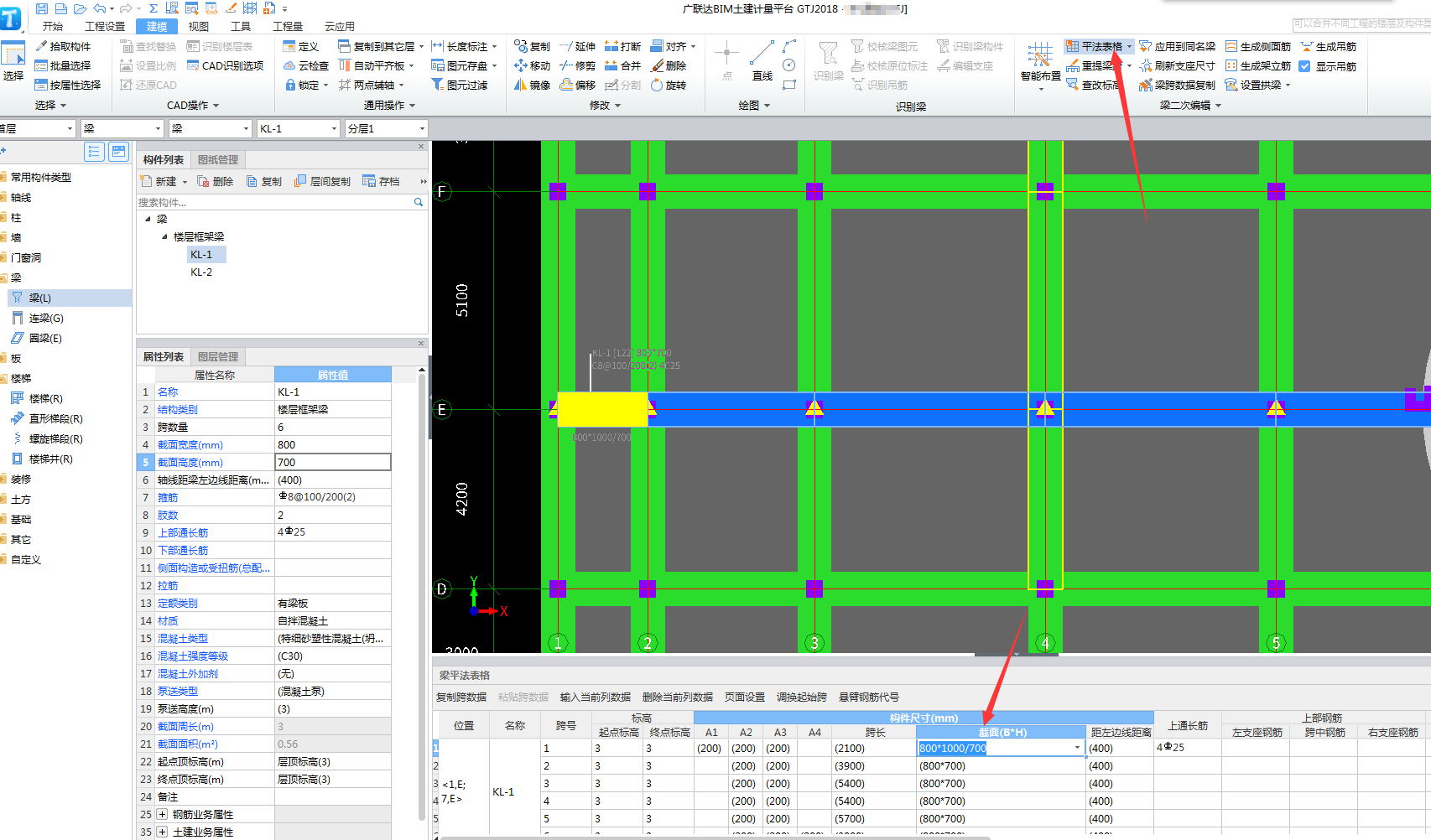Click the 调换起始跨 button
The width and height of the screenshot is (1431, 840).
tap(802, 697)
